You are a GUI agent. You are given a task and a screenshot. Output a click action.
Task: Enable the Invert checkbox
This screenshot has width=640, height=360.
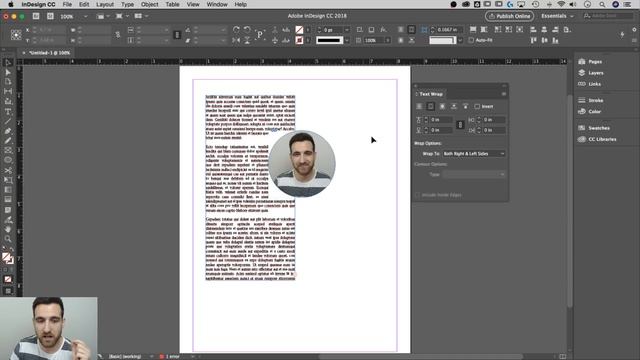point(477,107)
